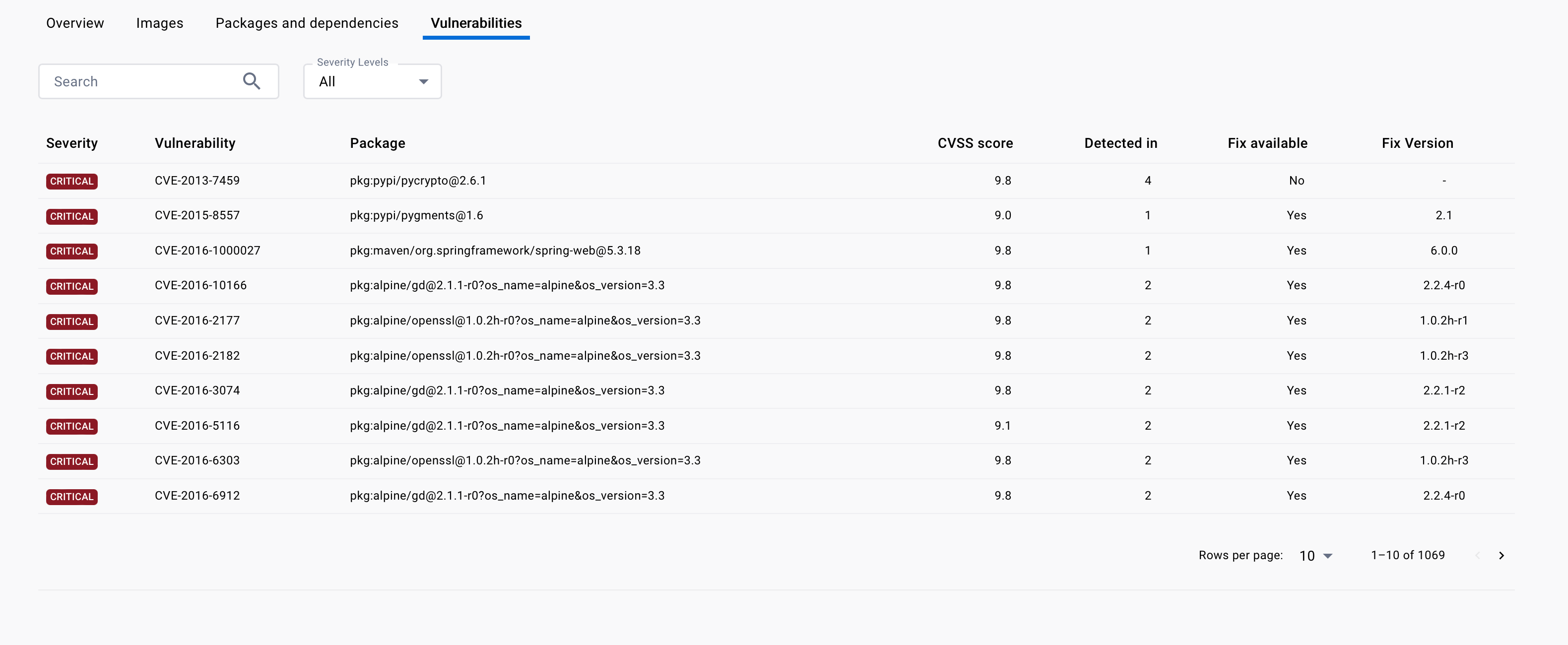The height and width of the screenshot is (645, 1568).
Task: Click CRITICAL badge for CVE-2016-1000027
Action: 72,252
